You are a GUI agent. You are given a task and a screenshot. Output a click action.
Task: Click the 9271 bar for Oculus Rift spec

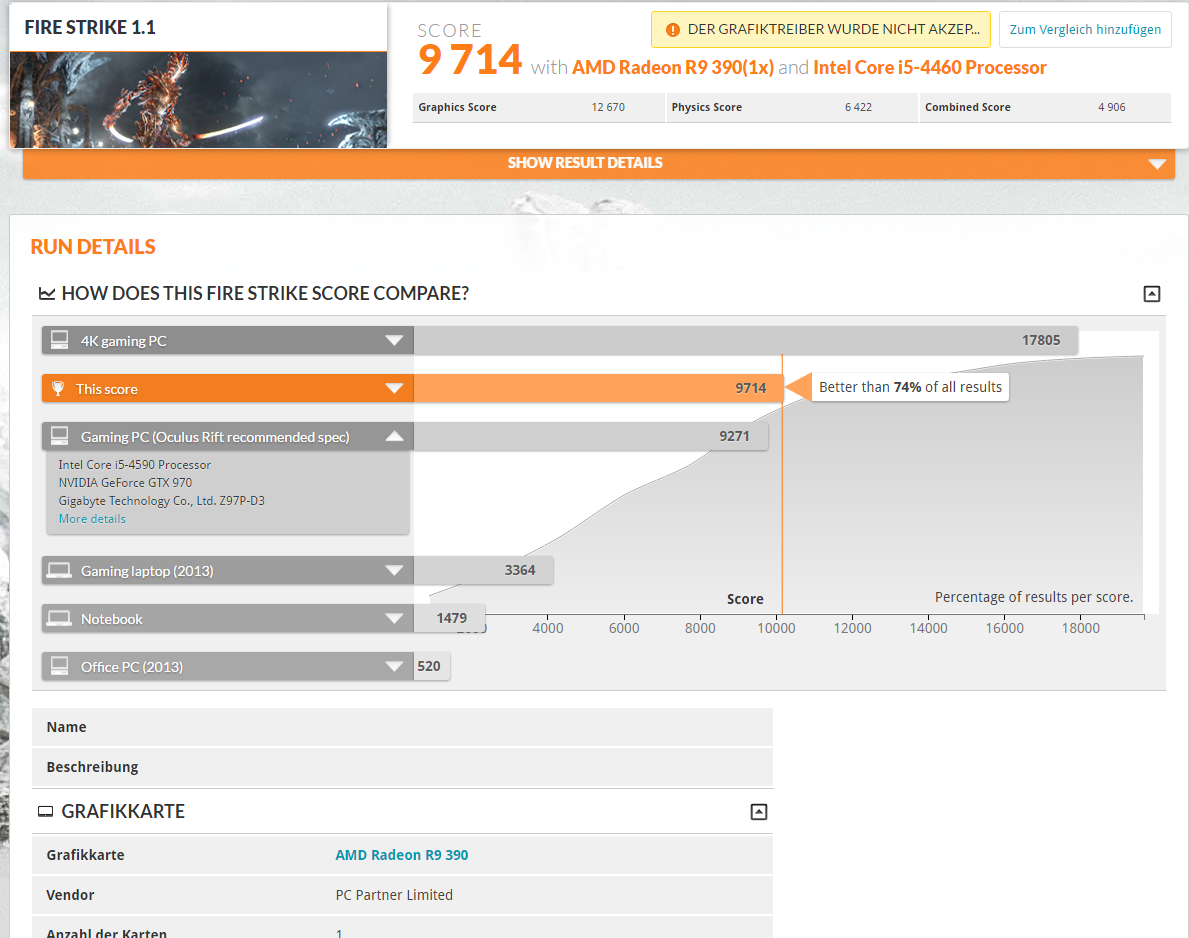[591, 436]
